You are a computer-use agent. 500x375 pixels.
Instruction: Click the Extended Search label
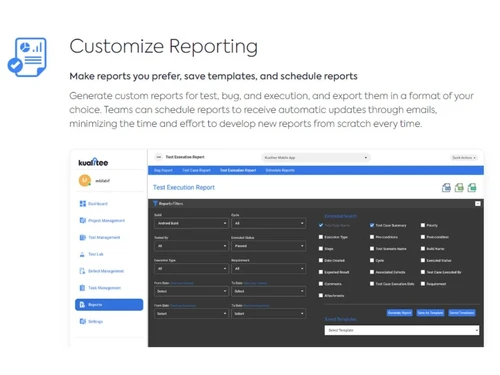pos(340,216)
